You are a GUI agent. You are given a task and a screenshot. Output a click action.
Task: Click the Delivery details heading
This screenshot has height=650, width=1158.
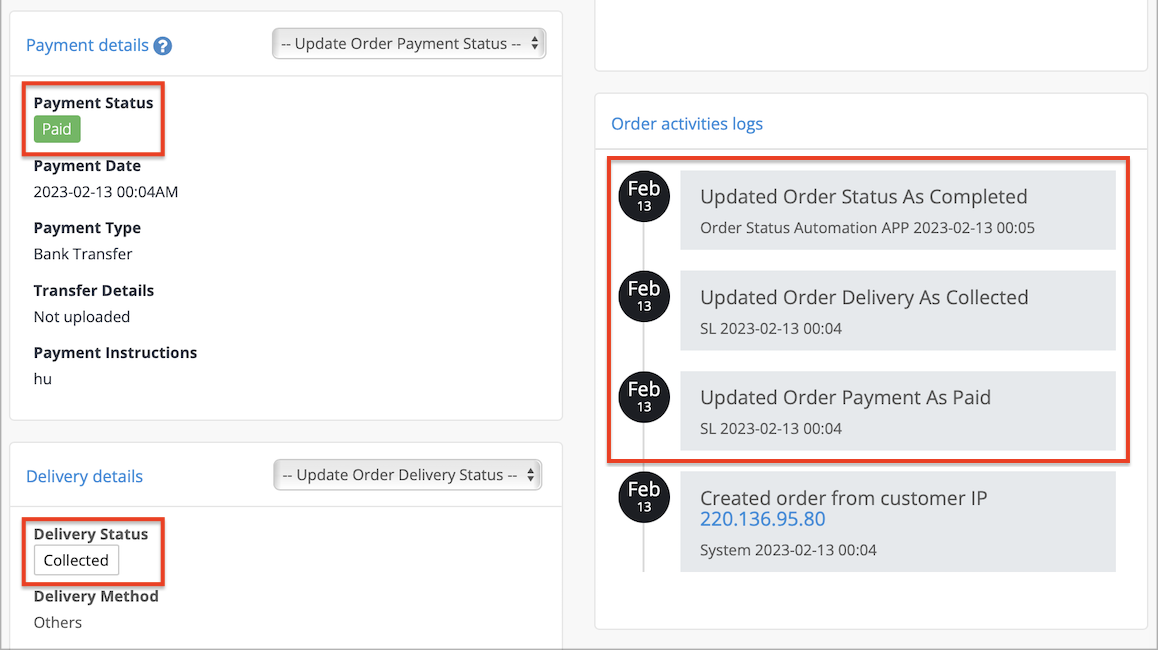[x=84, y=476]
